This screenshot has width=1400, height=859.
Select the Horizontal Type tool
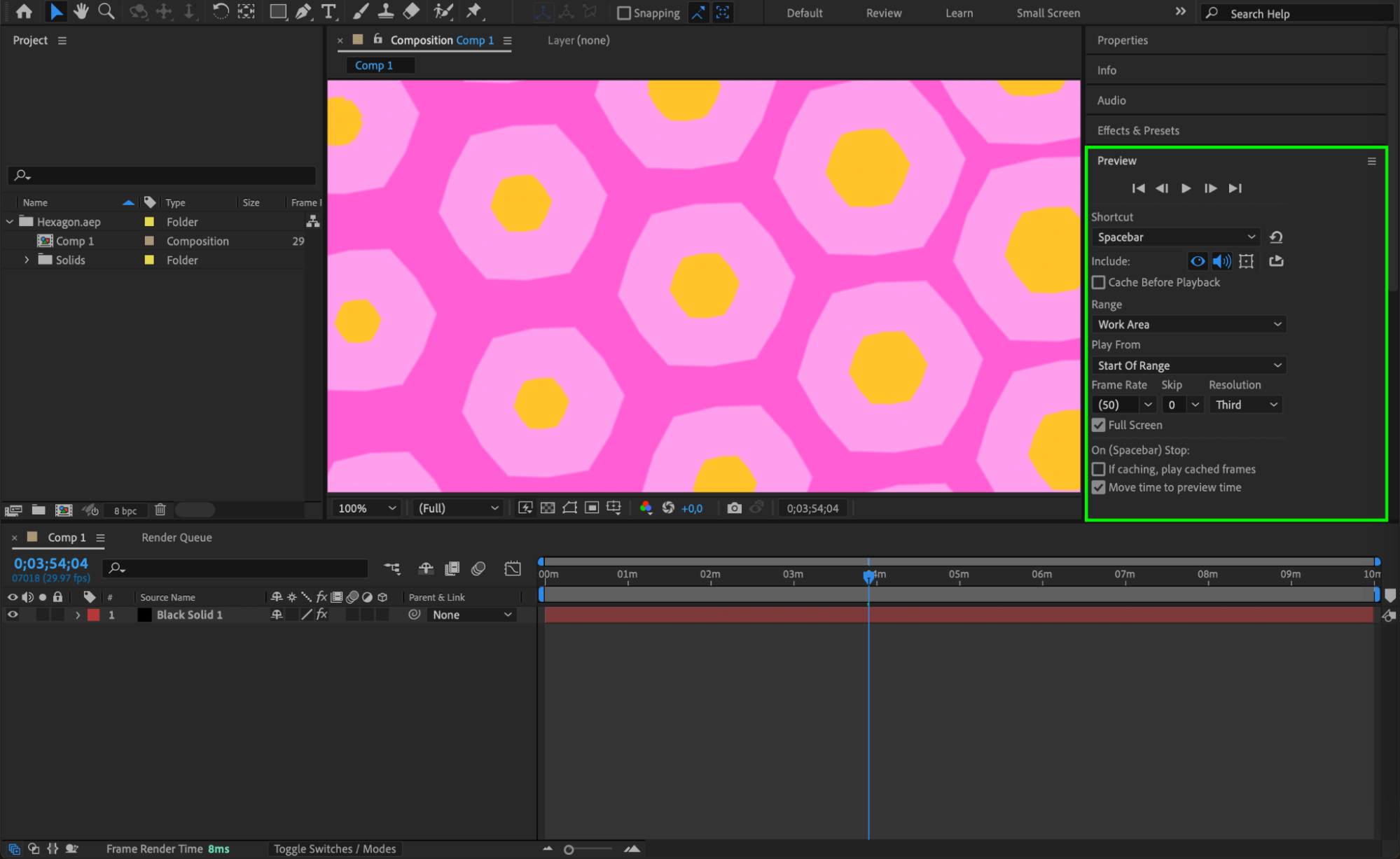[328, 11]
